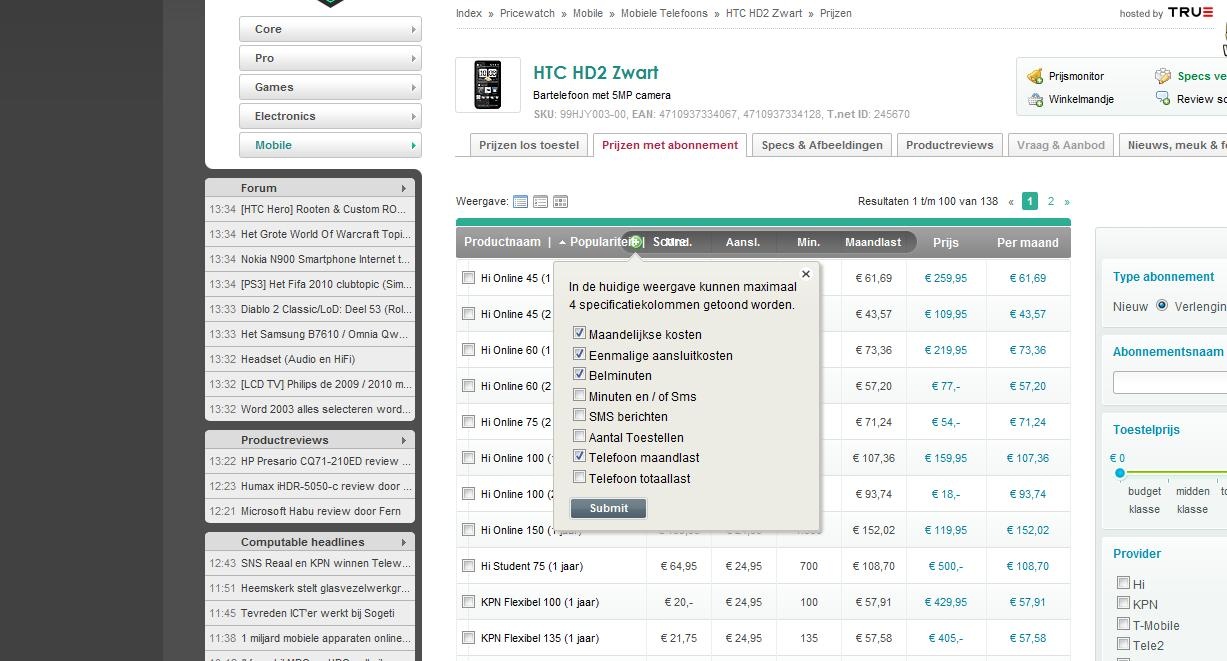Open the HTC HD2 product thumbnail

click(x=488, y=85)
